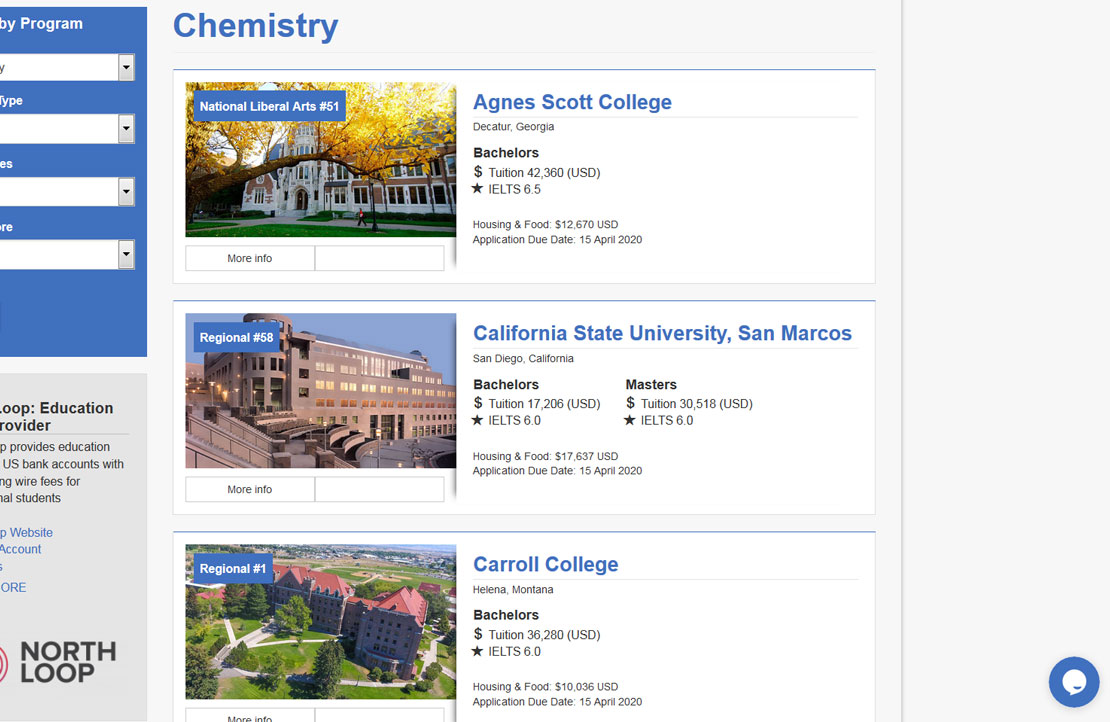Viewport: 1110px width, 722px height.
Task: Open the Carroll College heading link
Action: click(545, 564)
